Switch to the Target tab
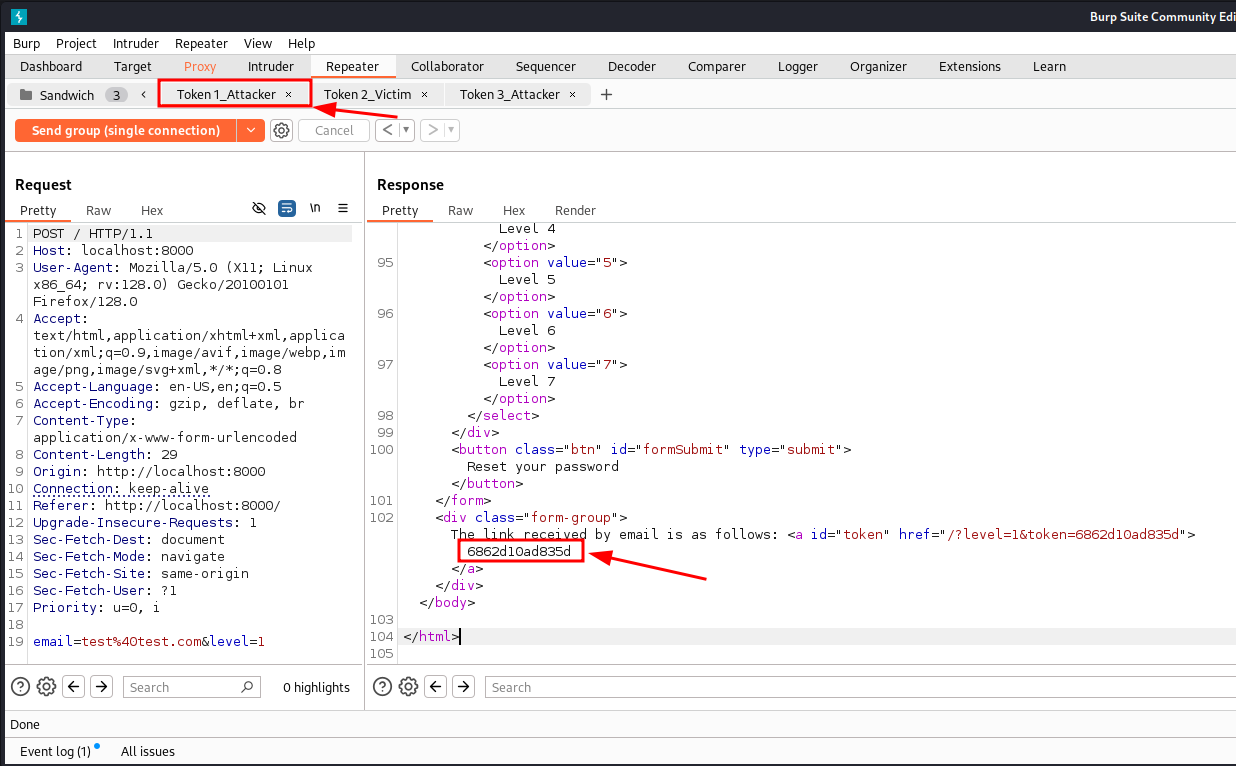The height and width of the screenshot is (766, 1236). coord(133,66)
